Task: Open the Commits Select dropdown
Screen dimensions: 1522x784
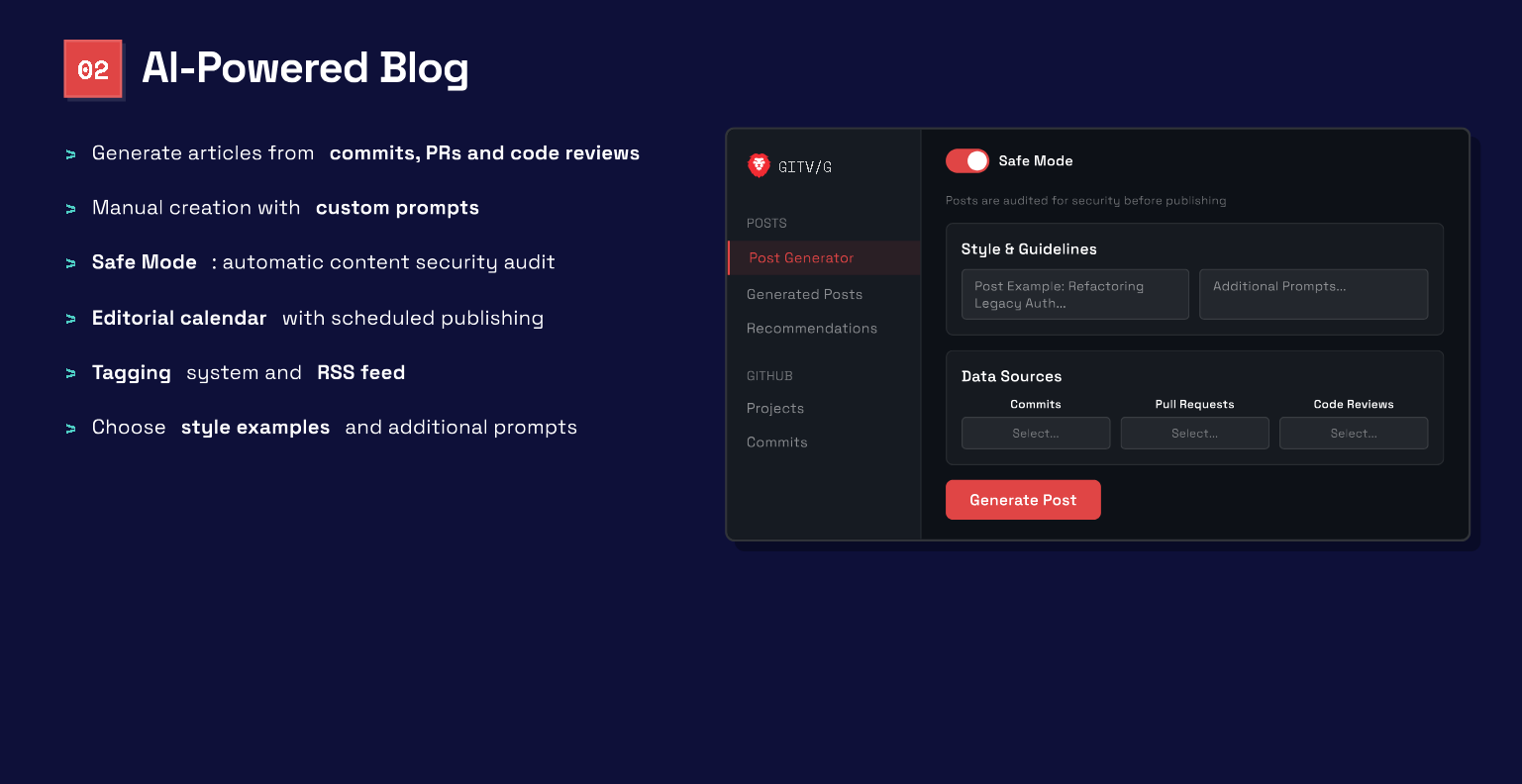Action: (1036, 433)
